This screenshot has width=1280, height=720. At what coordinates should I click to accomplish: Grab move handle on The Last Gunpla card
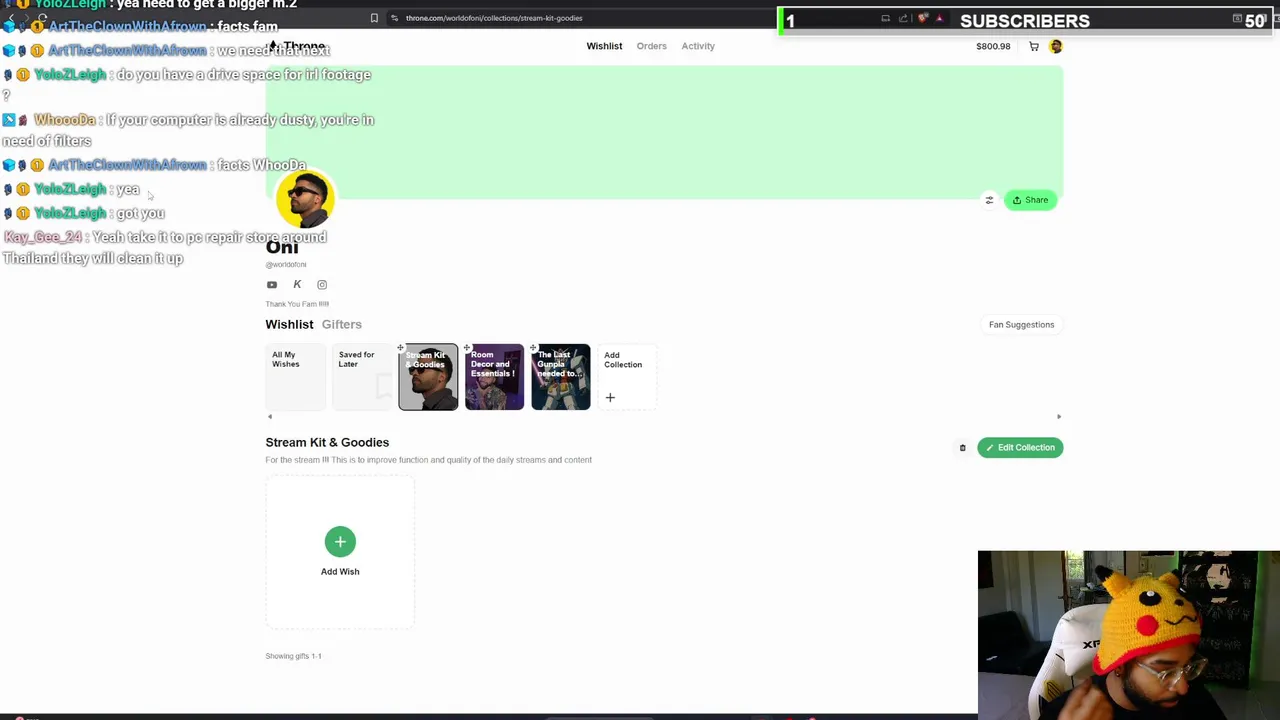pyautogui.click(x=533, y=349)
